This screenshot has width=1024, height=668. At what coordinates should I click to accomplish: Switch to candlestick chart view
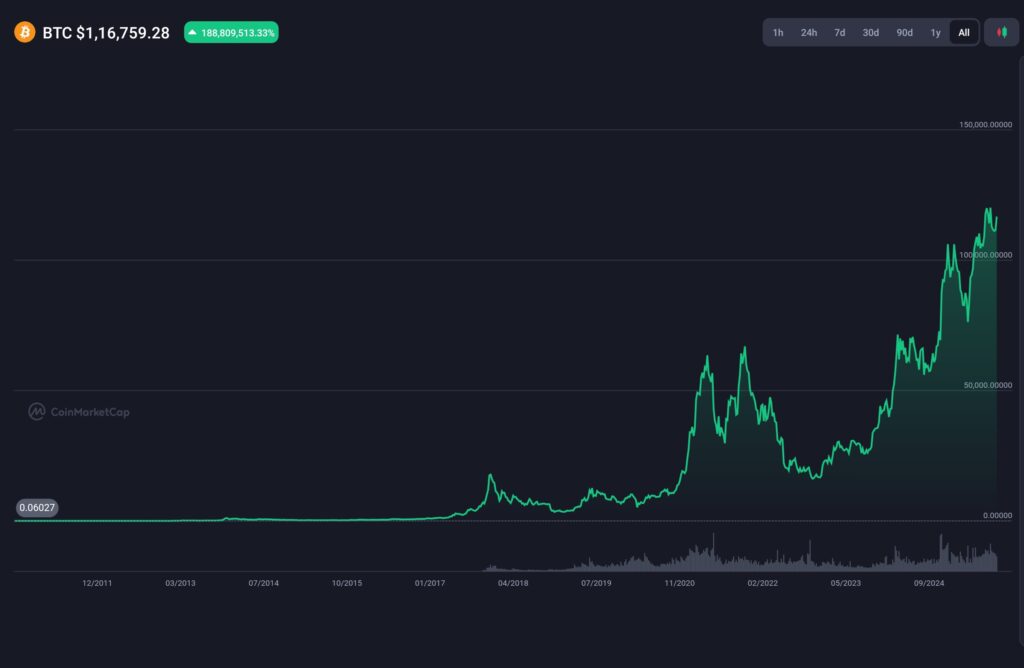point(1001,32)
